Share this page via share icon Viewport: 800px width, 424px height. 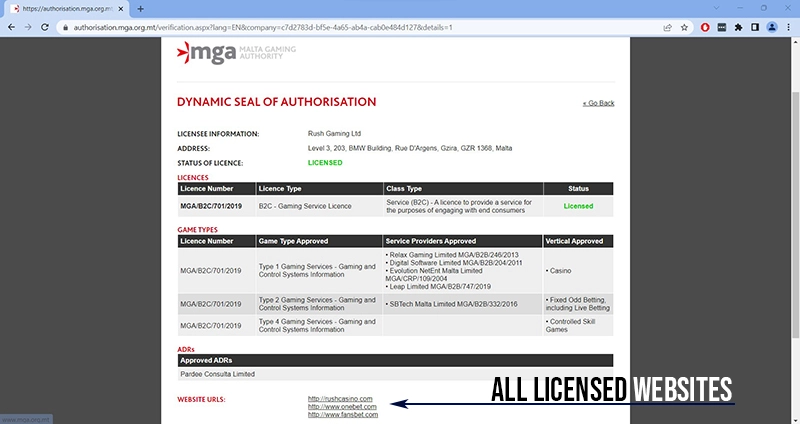pyautogui.click(x=667, y=28)
